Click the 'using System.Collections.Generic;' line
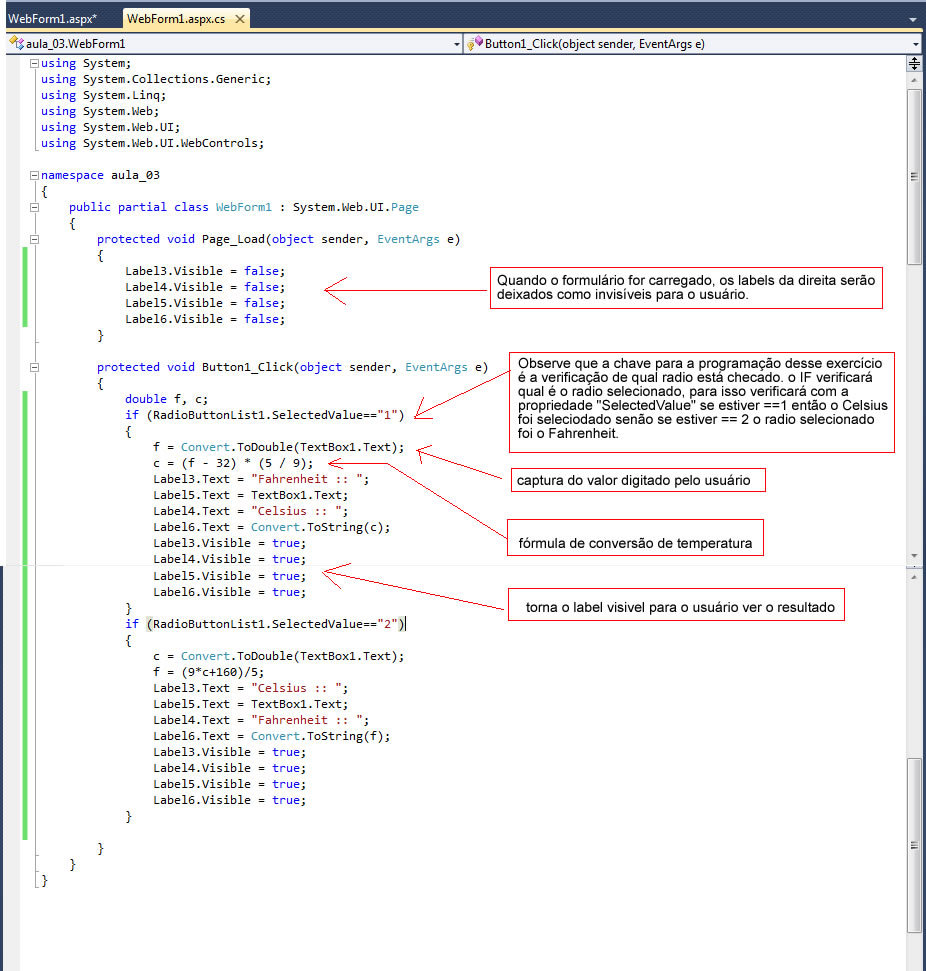Viewport: 926px width, 971px height. (x=156, y=79)
